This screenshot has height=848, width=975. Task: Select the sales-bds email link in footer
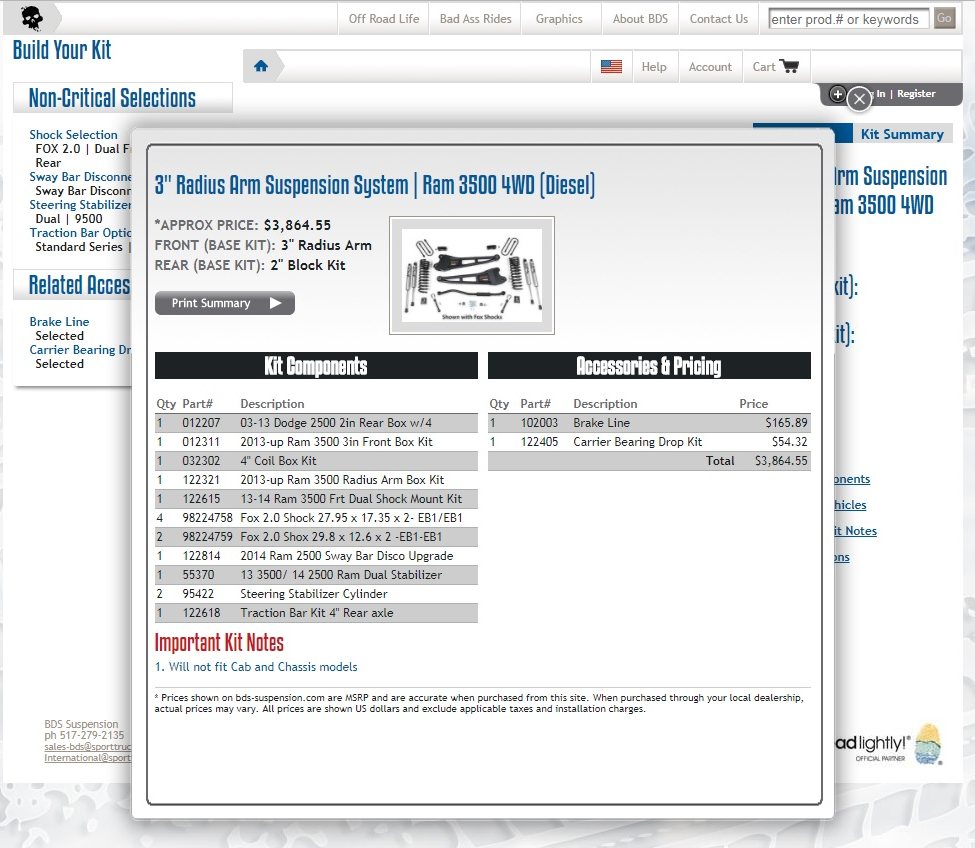pos(88,746)
